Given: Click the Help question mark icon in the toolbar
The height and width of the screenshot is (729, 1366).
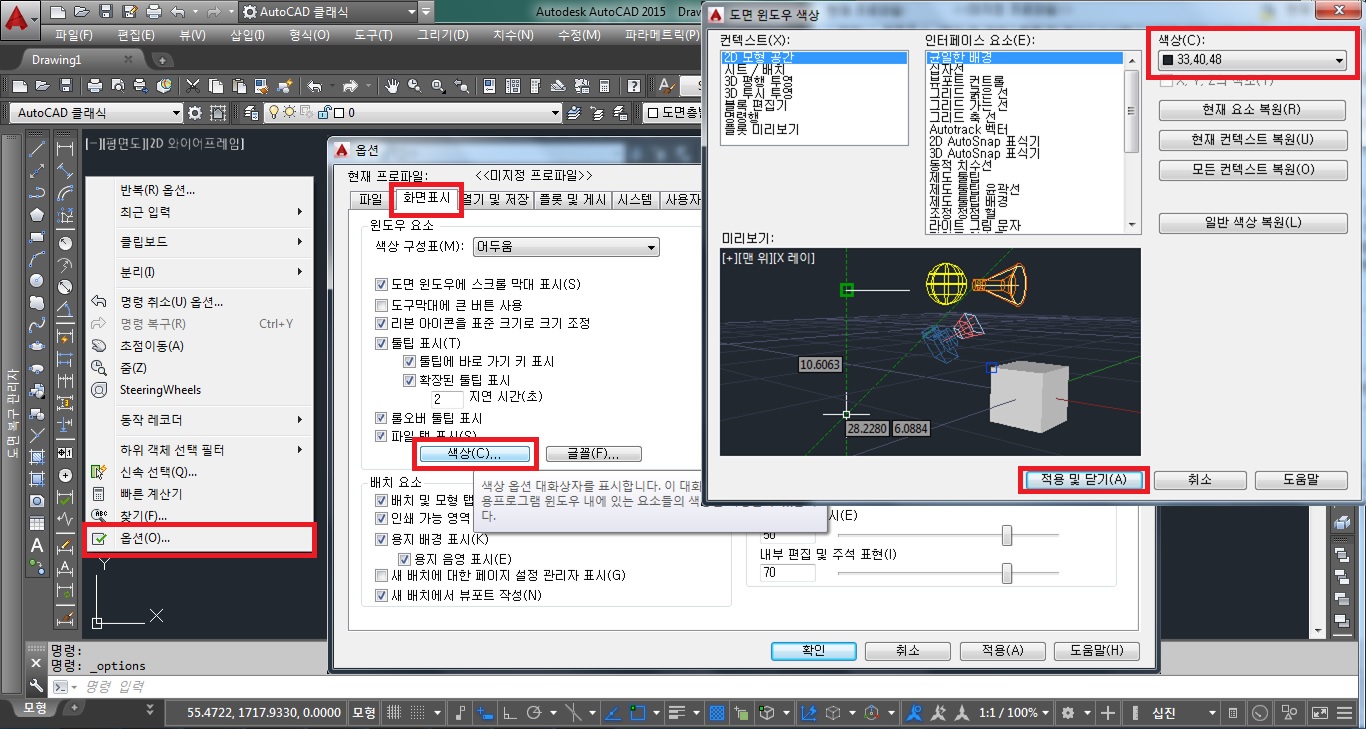Looking at the screenshot, I should (634, 86).
